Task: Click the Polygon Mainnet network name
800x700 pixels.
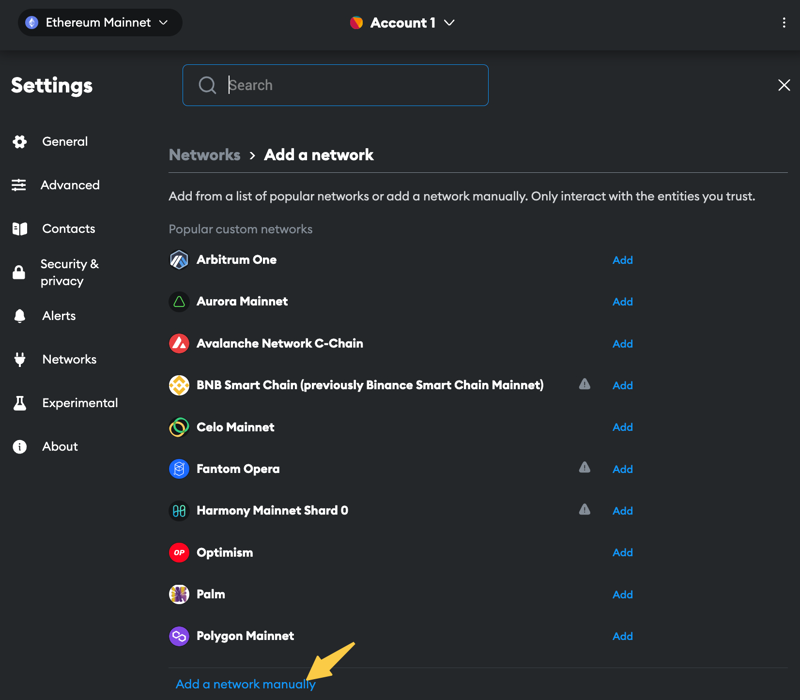Action: [x=245, y=636]
